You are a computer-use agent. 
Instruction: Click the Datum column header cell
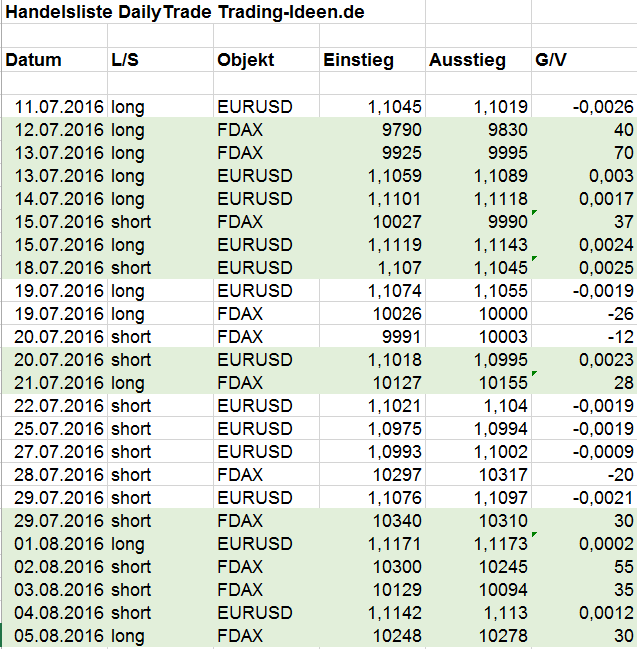pos(55,60)
